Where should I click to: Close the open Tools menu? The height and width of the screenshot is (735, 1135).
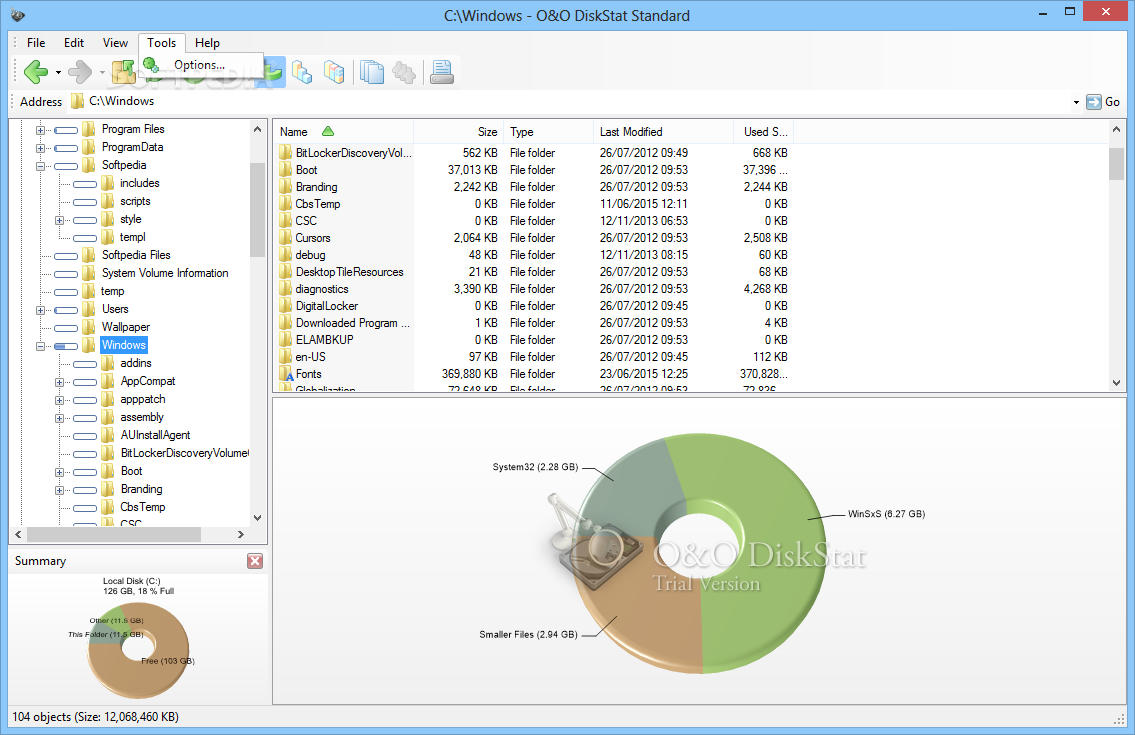pos(161,43)
